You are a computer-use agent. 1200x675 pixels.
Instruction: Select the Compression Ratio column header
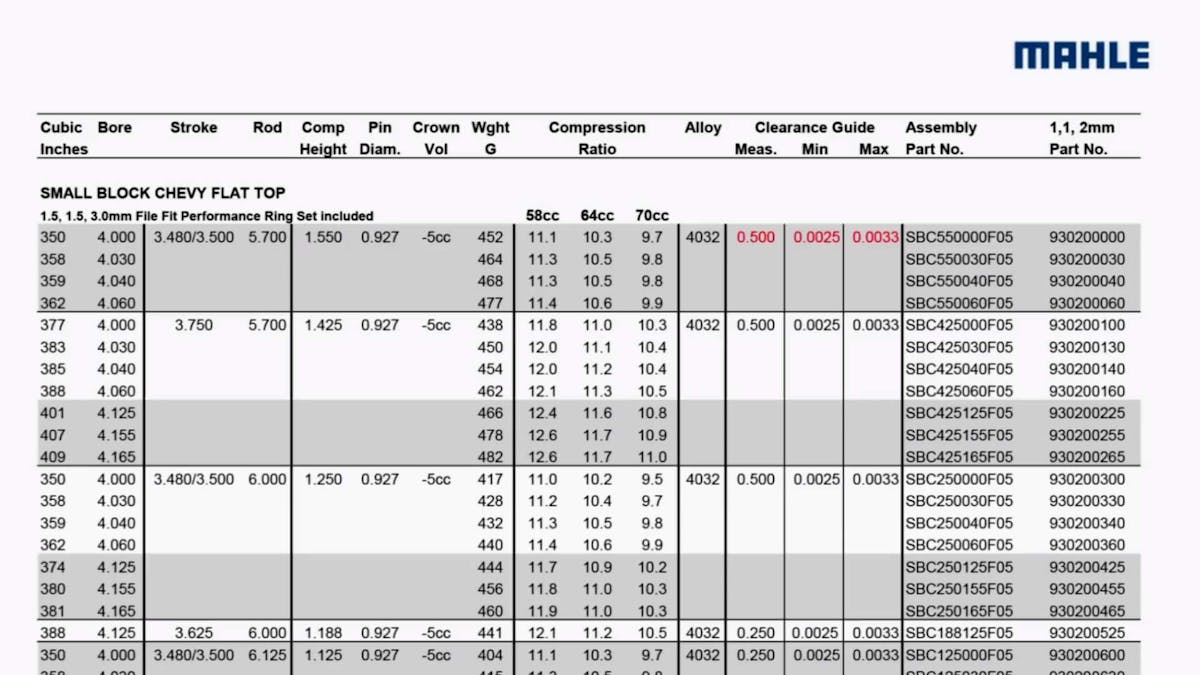pos(597,138)
